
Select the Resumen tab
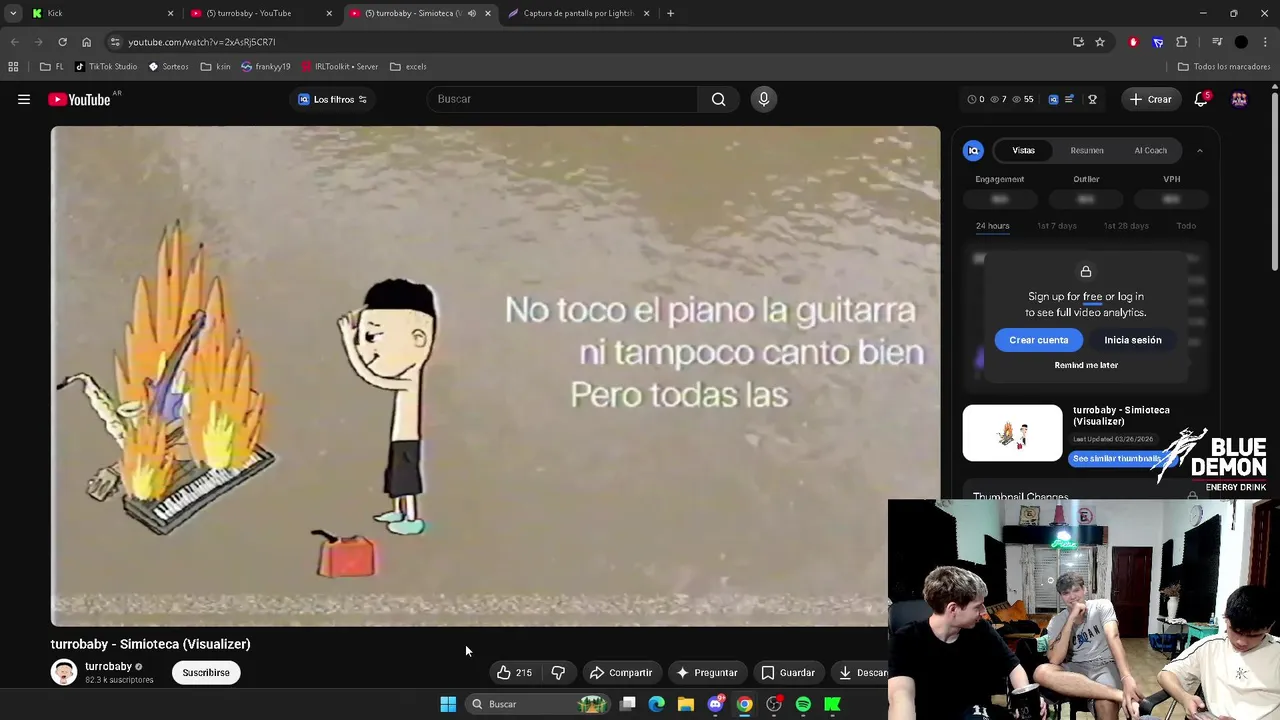(1087, 150)
